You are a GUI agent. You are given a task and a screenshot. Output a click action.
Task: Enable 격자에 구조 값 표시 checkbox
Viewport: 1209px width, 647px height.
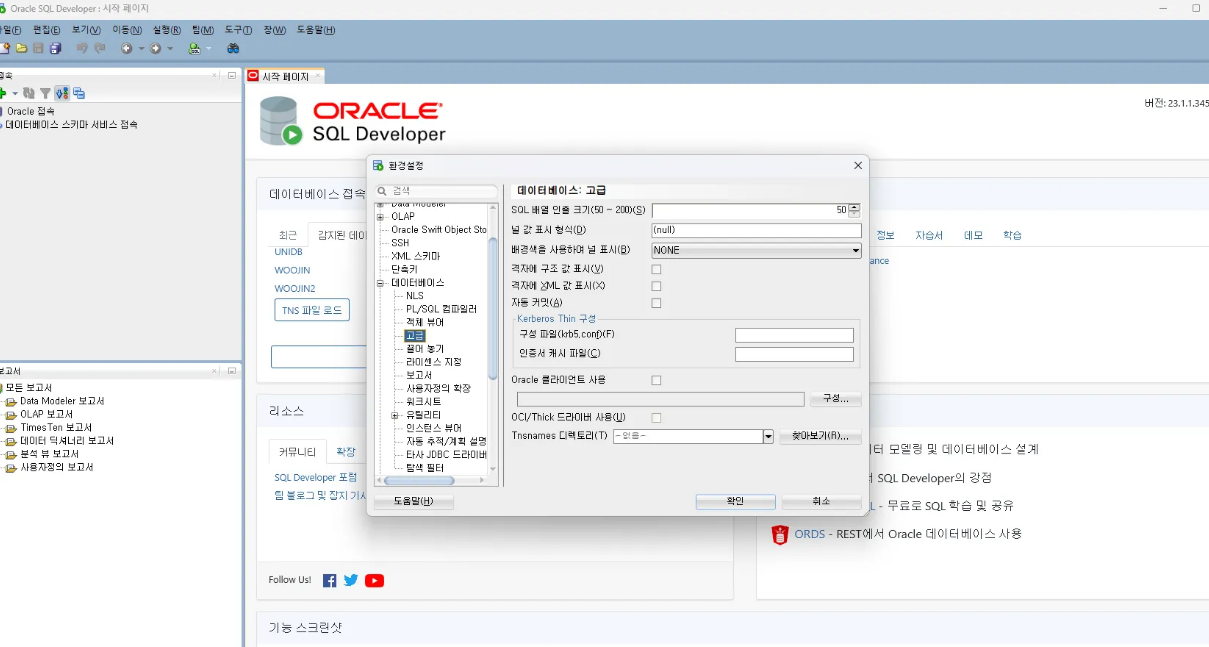coord(656,269)
